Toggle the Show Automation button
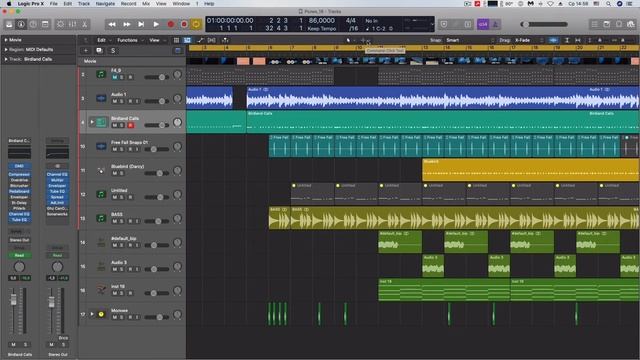 pos(200,40)
